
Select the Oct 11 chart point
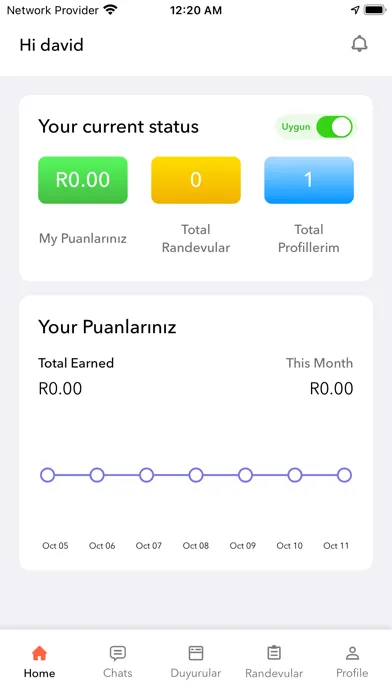coord(344,475)
